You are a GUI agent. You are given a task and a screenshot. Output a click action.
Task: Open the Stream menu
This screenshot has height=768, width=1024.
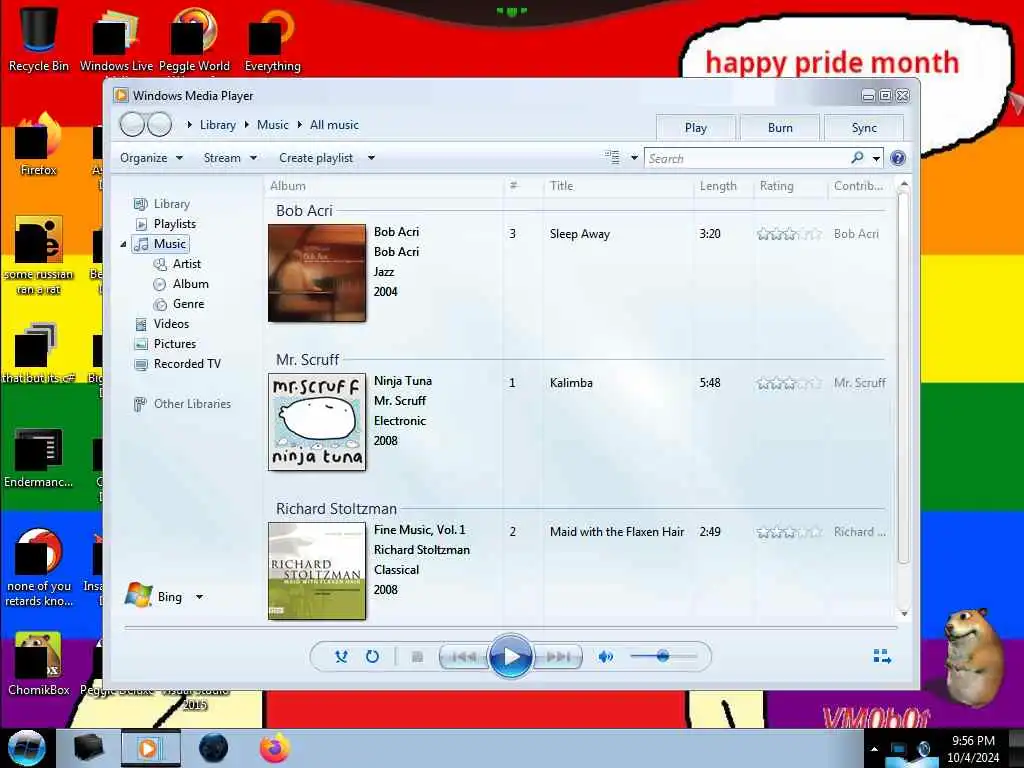tap(230, 158)
